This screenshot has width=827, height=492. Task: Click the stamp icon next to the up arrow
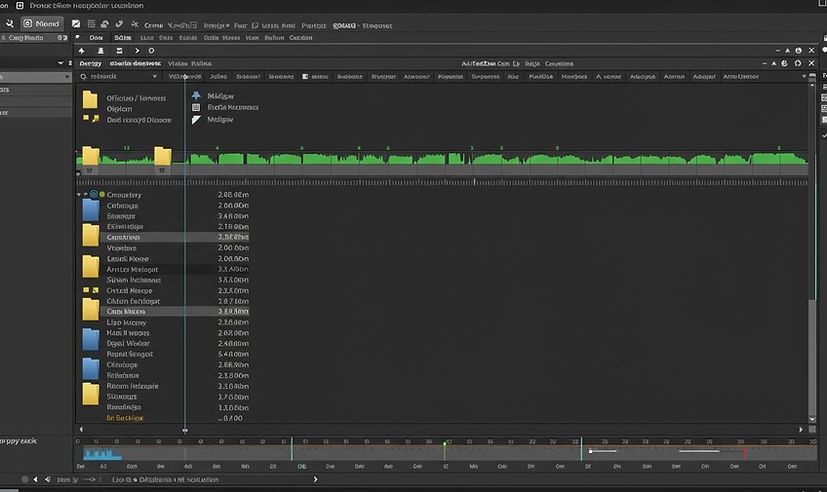pyautogui.click(x=100, y=51)
